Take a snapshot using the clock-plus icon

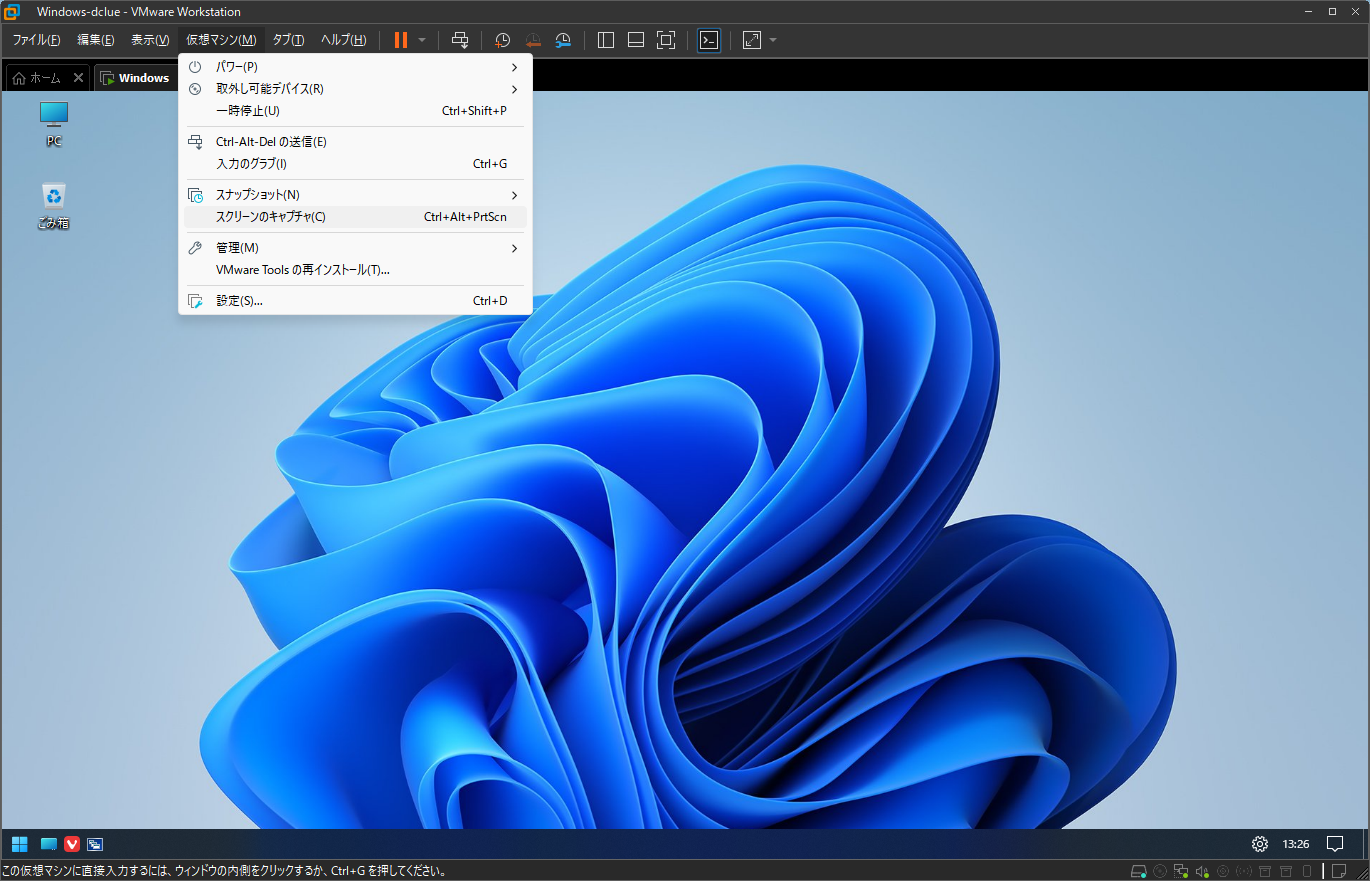(503, 40)
